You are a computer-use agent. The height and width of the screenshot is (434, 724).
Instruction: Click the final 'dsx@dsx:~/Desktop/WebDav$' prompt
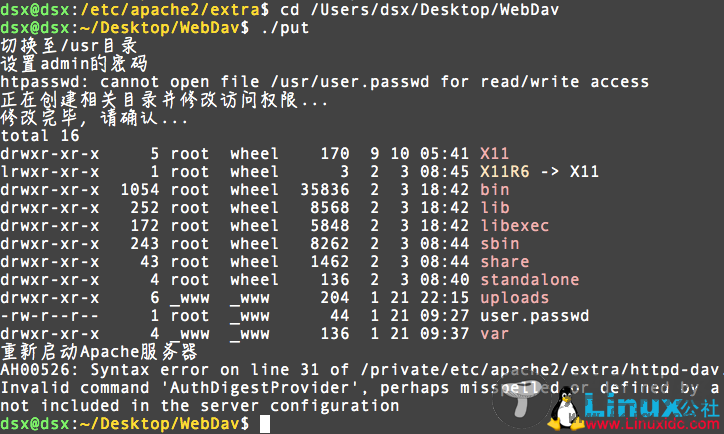(125, 424)
